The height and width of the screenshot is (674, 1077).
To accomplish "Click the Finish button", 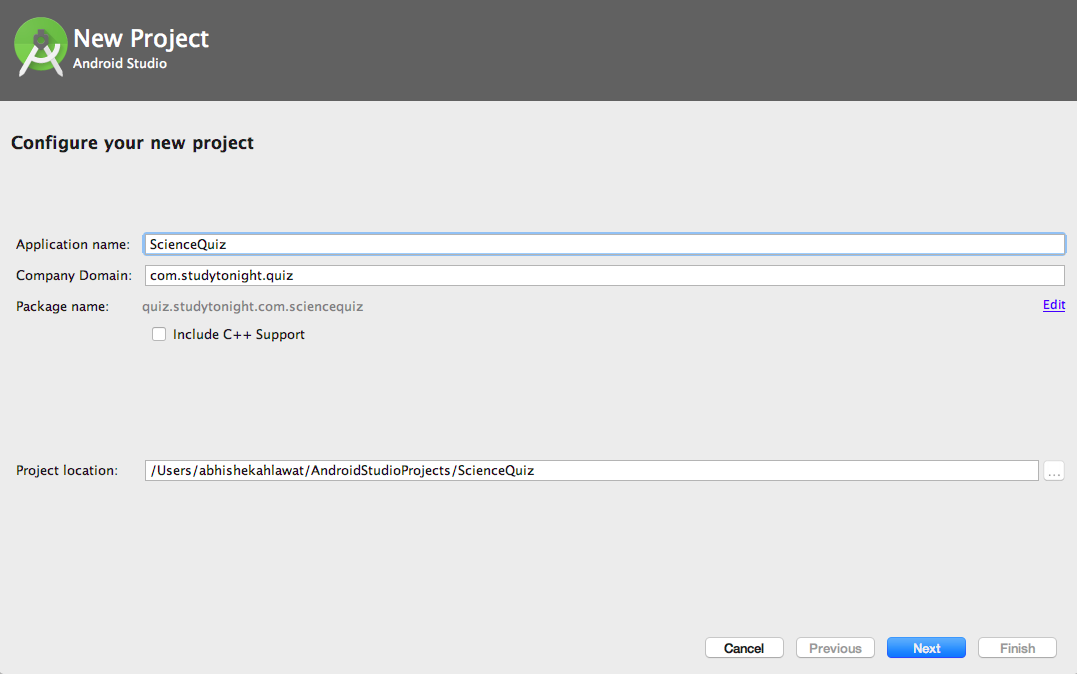I will pos(1017,648).
